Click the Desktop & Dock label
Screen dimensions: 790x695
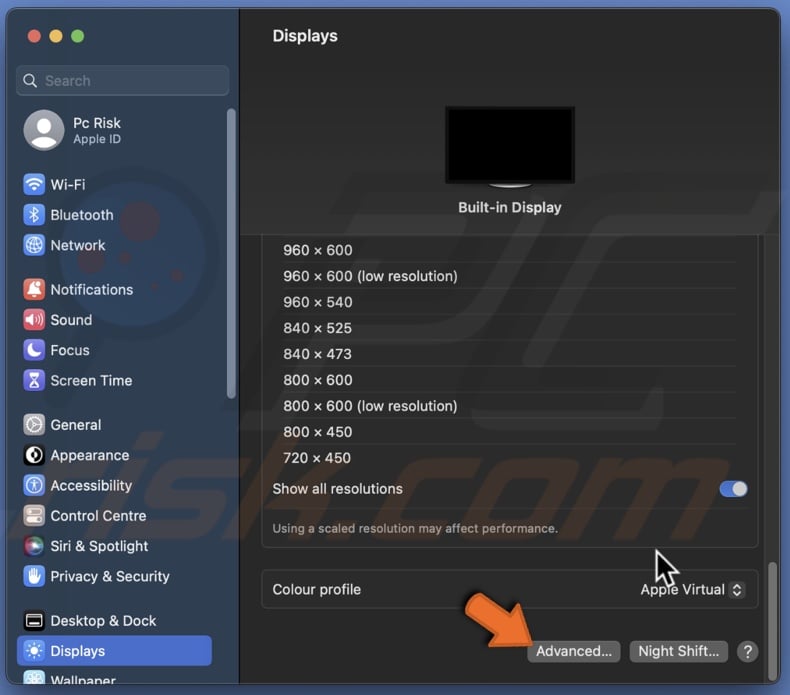(x=103, y=621)
